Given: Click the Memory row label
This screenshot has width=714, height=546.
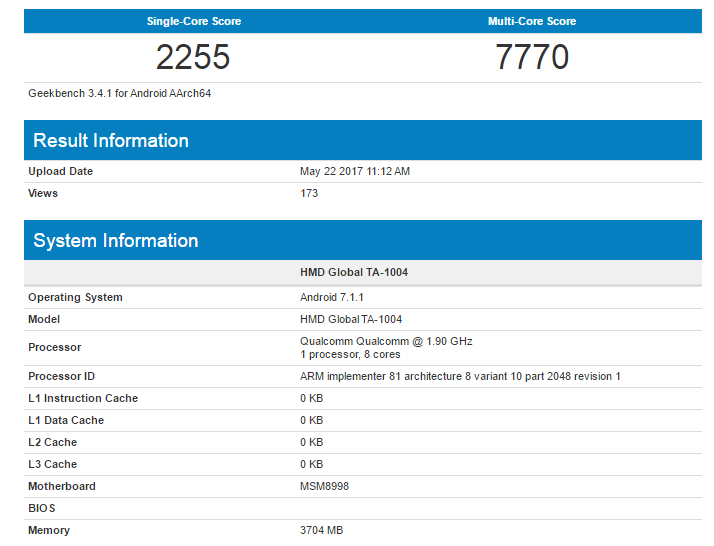Looking at the screenshot, I should 49,530.
